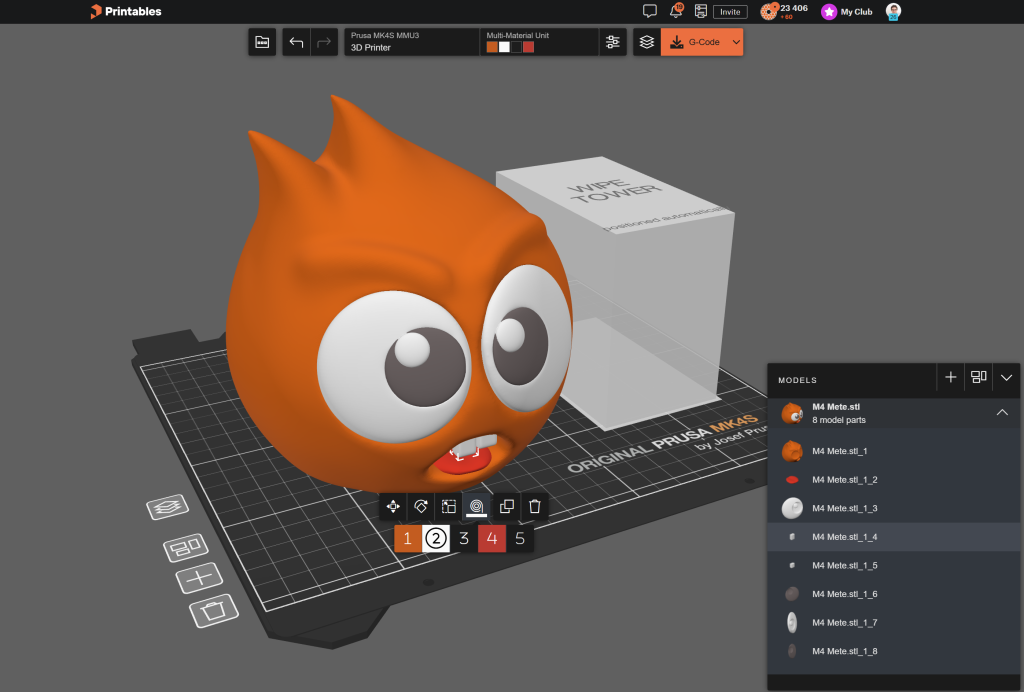The image size is (1024, 692).
Task: Open the project files folder icon
Action: (x=262, y=42)
